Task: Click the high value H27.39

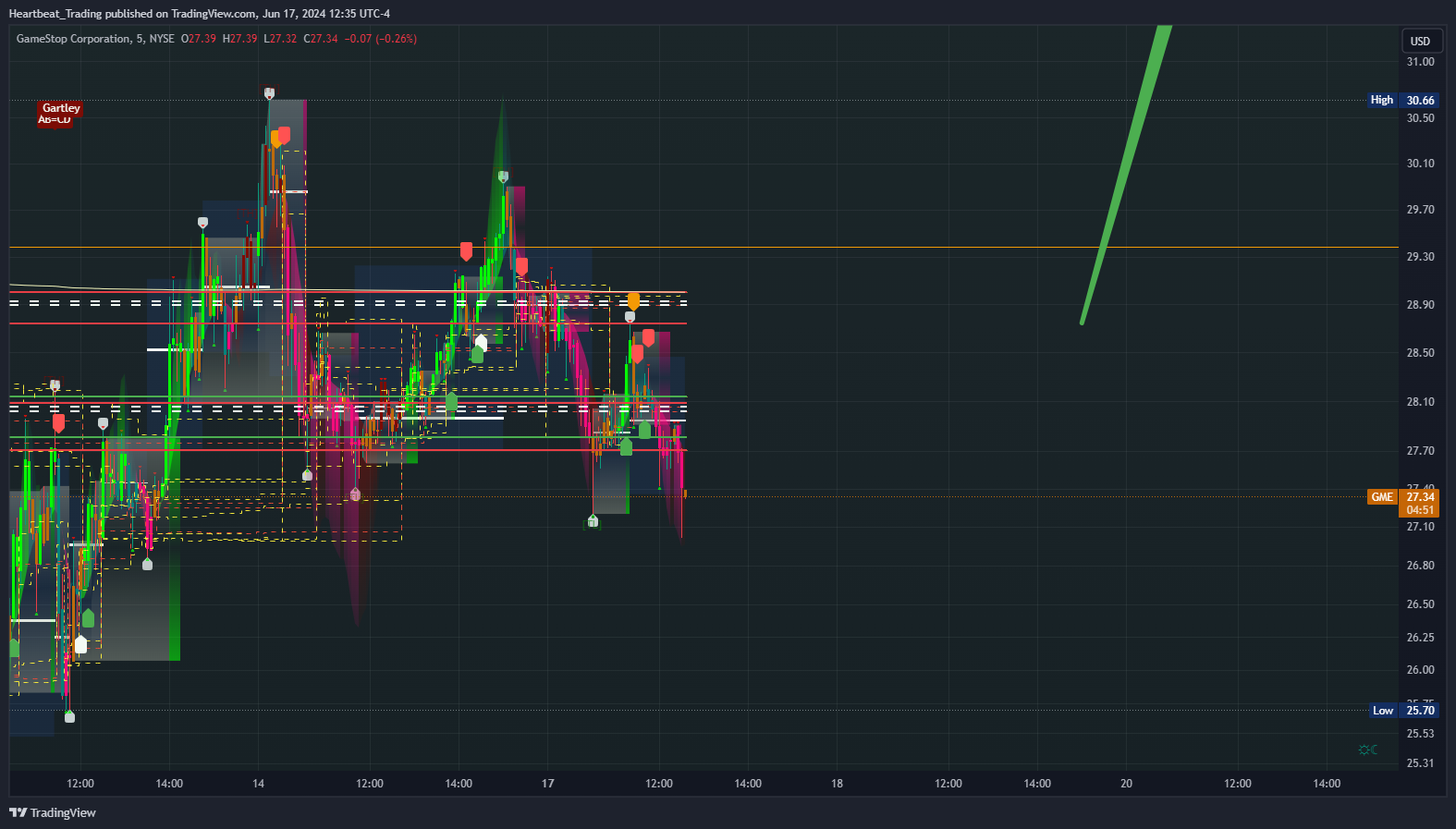Action: [x=240, y=39]
